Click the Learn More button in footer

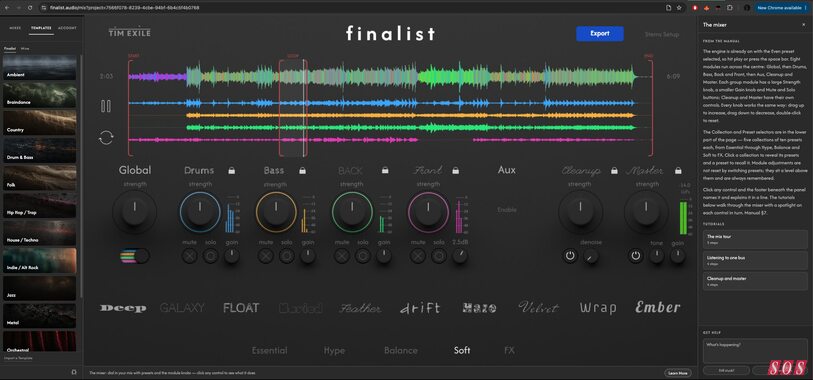[678, 373]
